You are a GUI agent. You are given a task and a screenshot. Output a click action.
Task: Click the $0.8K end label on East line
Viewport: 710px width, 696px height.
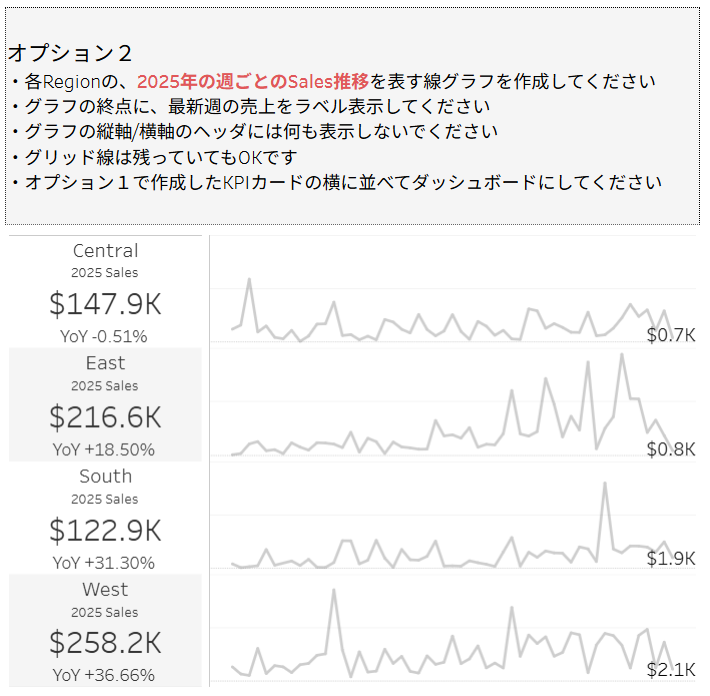coord(670,449)
